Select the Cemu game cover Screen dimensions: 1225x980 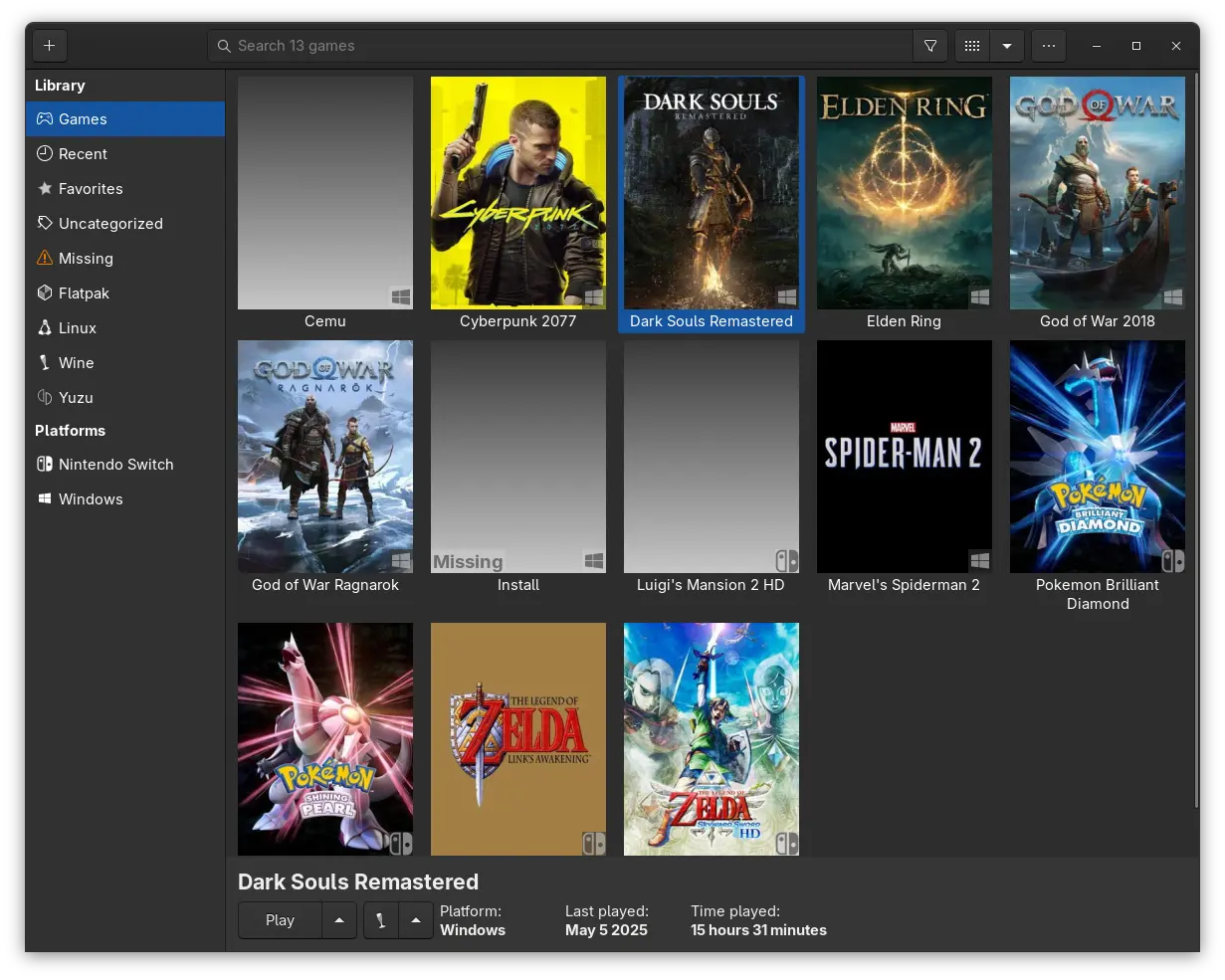click(325, 193)
